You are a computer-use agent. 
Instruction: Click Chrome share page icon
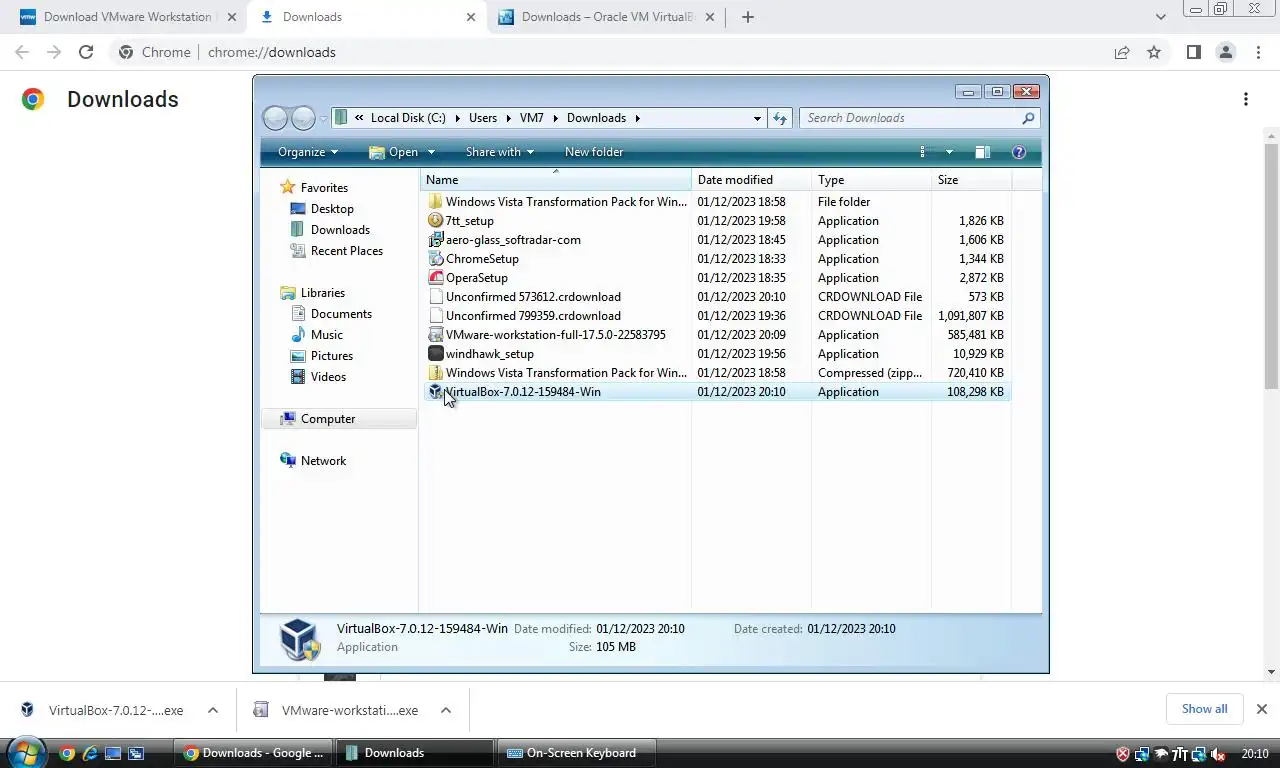pyautogui.click(x=1122, y=52)
